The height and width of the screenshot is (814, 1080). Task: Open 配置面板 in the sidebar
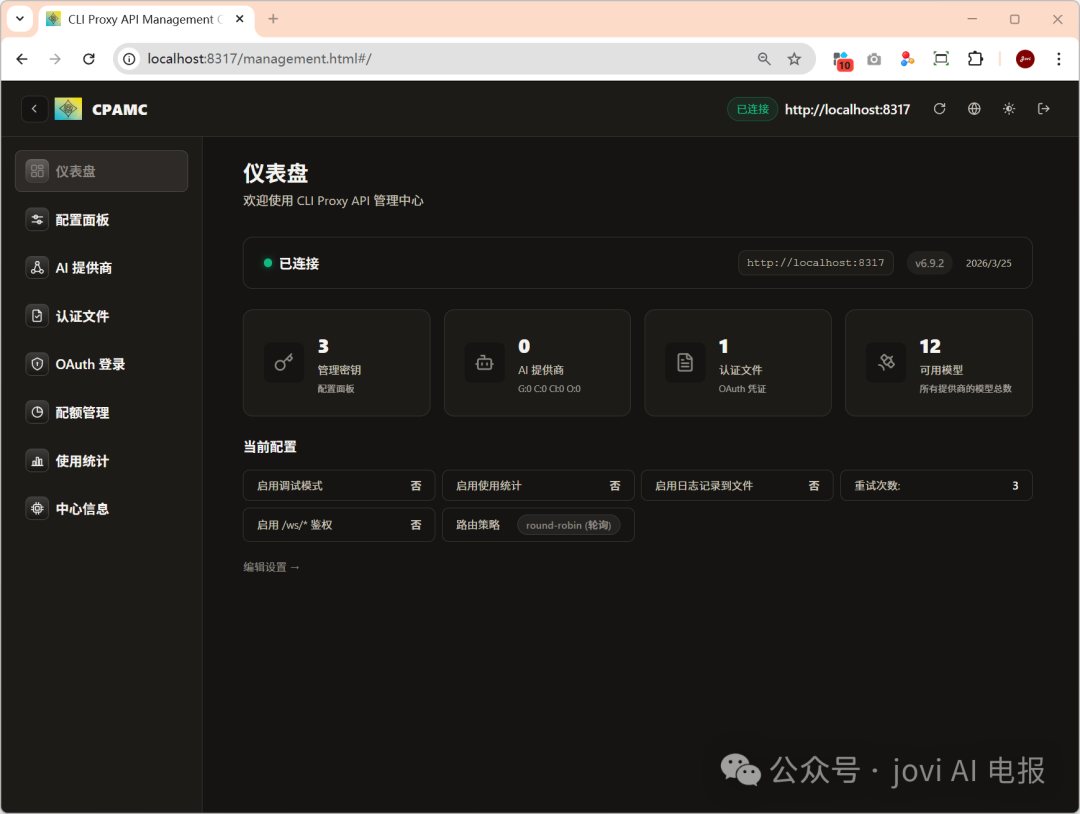click(101, 220)
